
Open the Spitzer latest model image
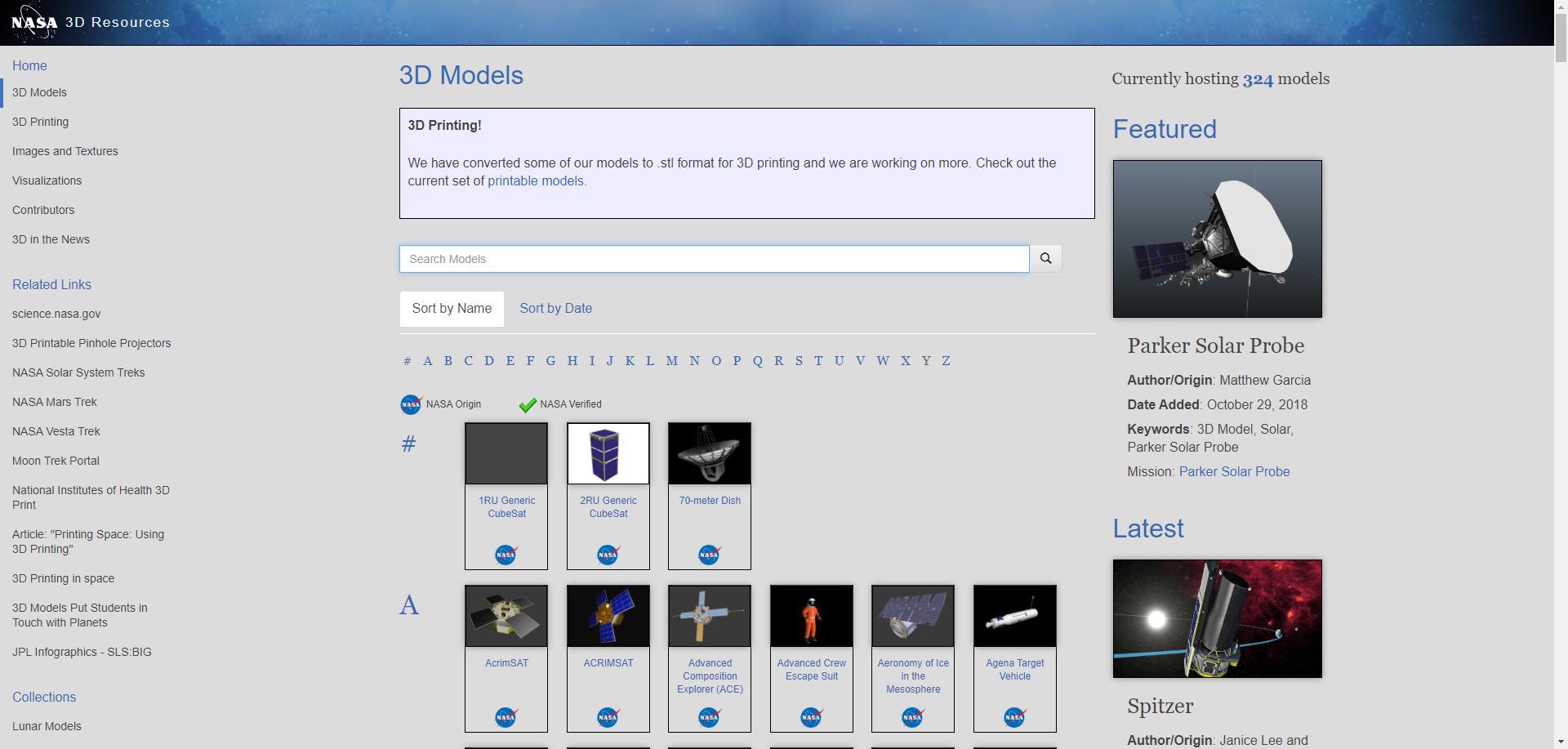pos(1217,618)
